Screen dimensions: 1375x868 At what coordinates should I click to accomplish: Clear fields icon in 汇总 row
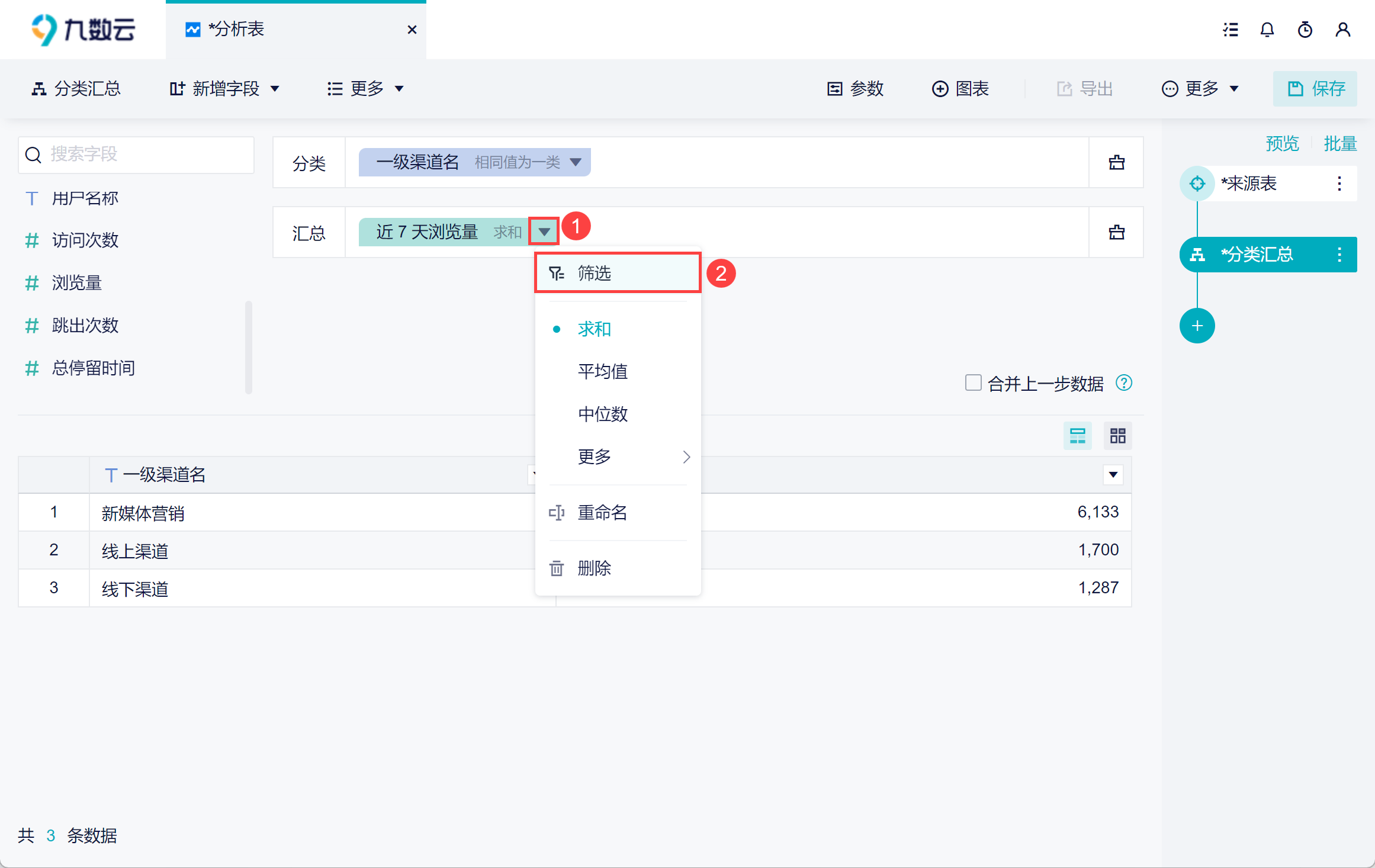(1117, 232)
